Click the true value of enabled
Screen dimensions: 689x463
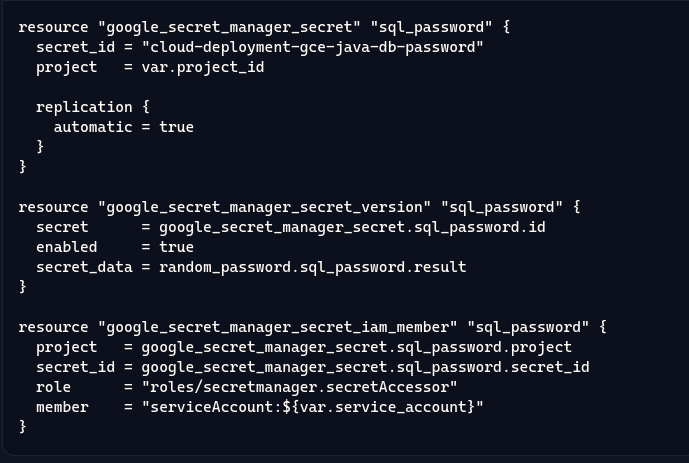[x=176, y=247]
